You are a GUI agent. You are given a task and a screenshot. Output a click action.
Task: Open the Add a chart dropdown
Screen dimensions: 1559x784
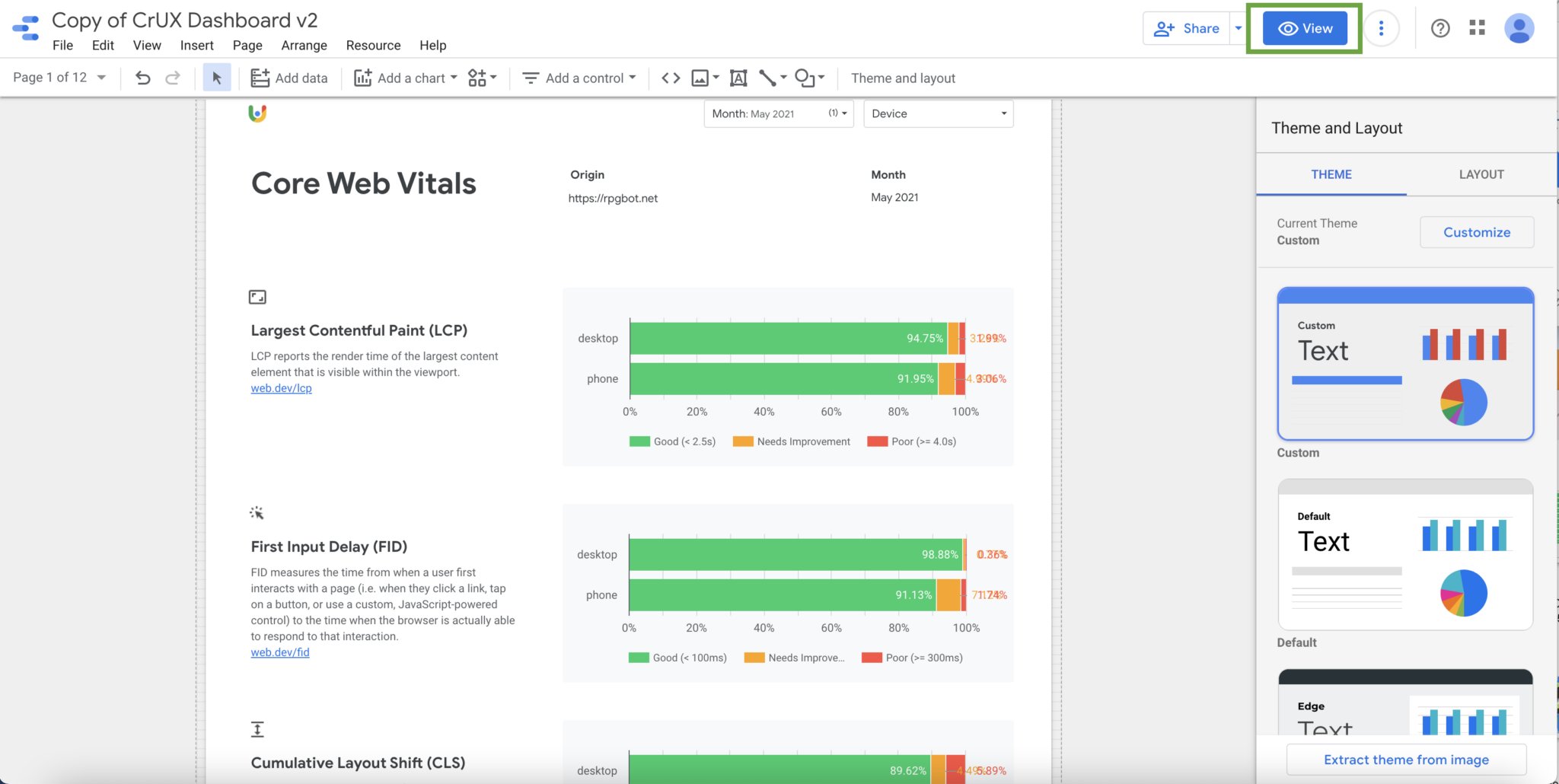click(x=406, y=78)
